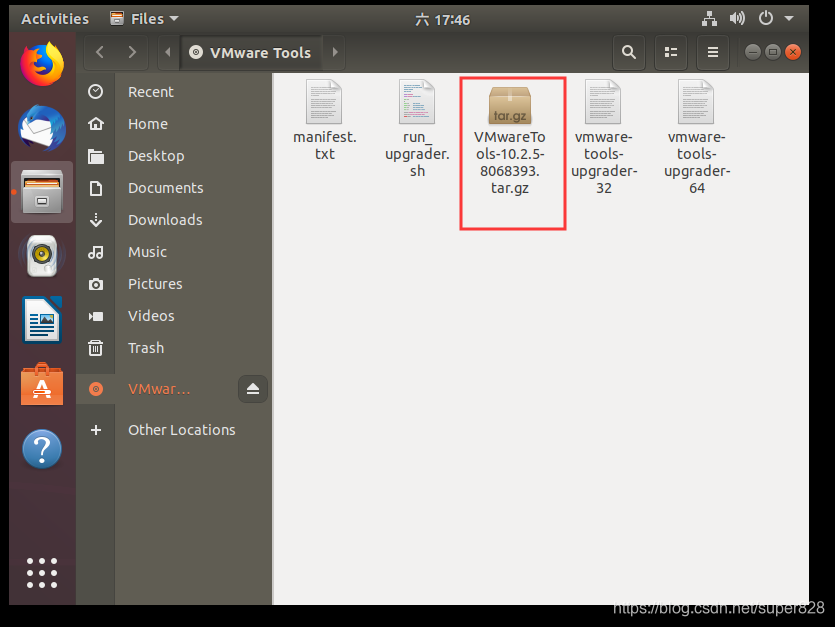
Task: Click the manifest.txt file name
Action: coord(324,145)
